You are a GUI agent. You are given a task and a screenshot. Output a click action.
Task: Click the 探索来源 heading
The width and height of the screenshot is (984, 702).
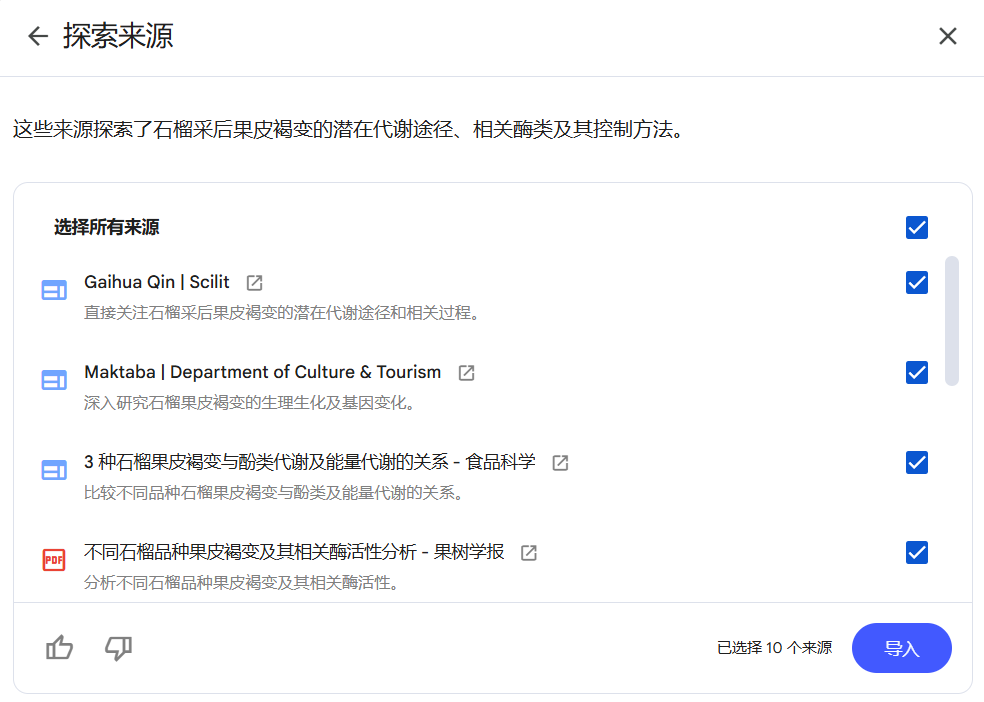click(118, 36)
